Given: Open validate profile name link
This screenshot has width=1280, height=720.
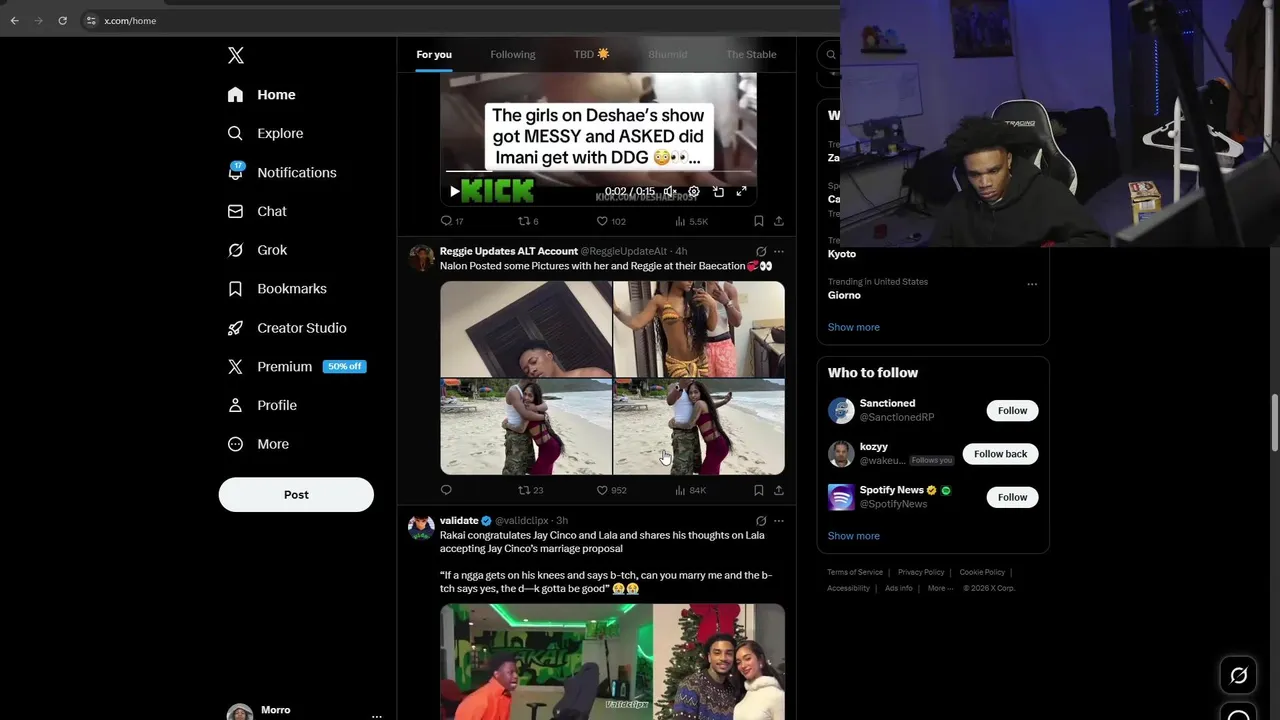Looking at the screenshot, I should pyautogui.click(x=459, y=521).
